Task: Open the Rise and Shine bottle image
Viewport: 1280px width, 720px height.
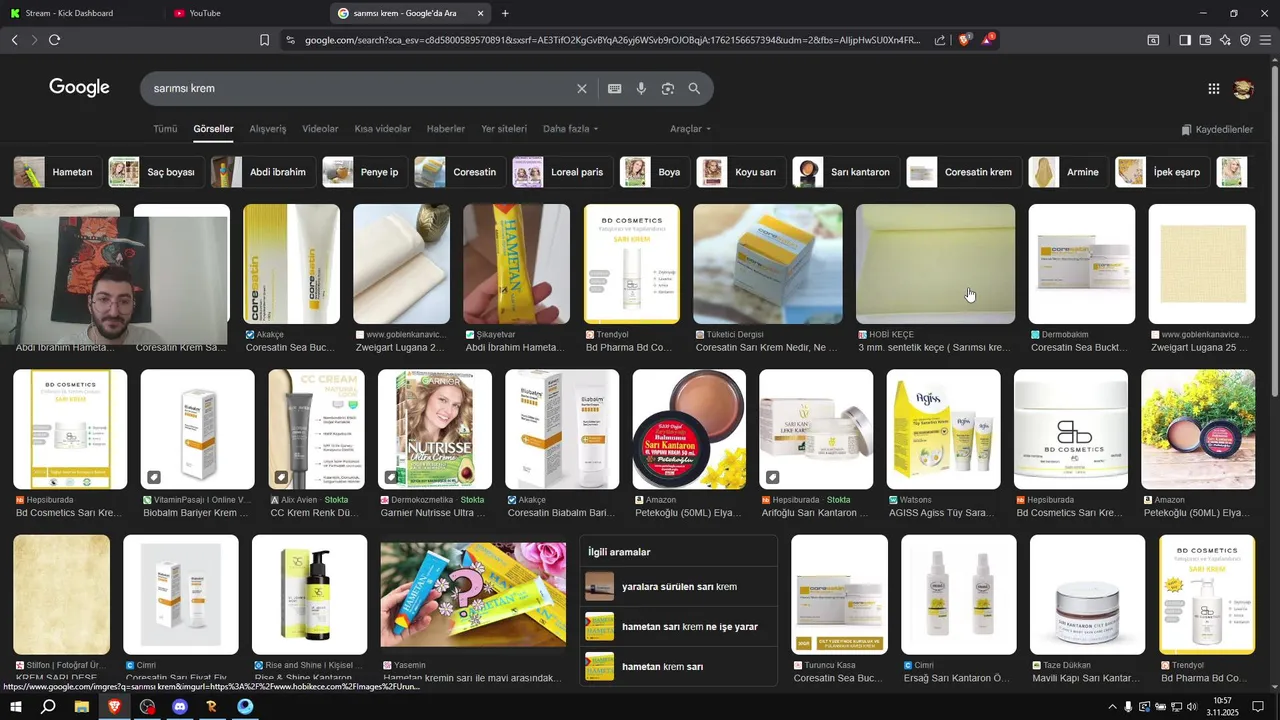Action: point(309,594)
